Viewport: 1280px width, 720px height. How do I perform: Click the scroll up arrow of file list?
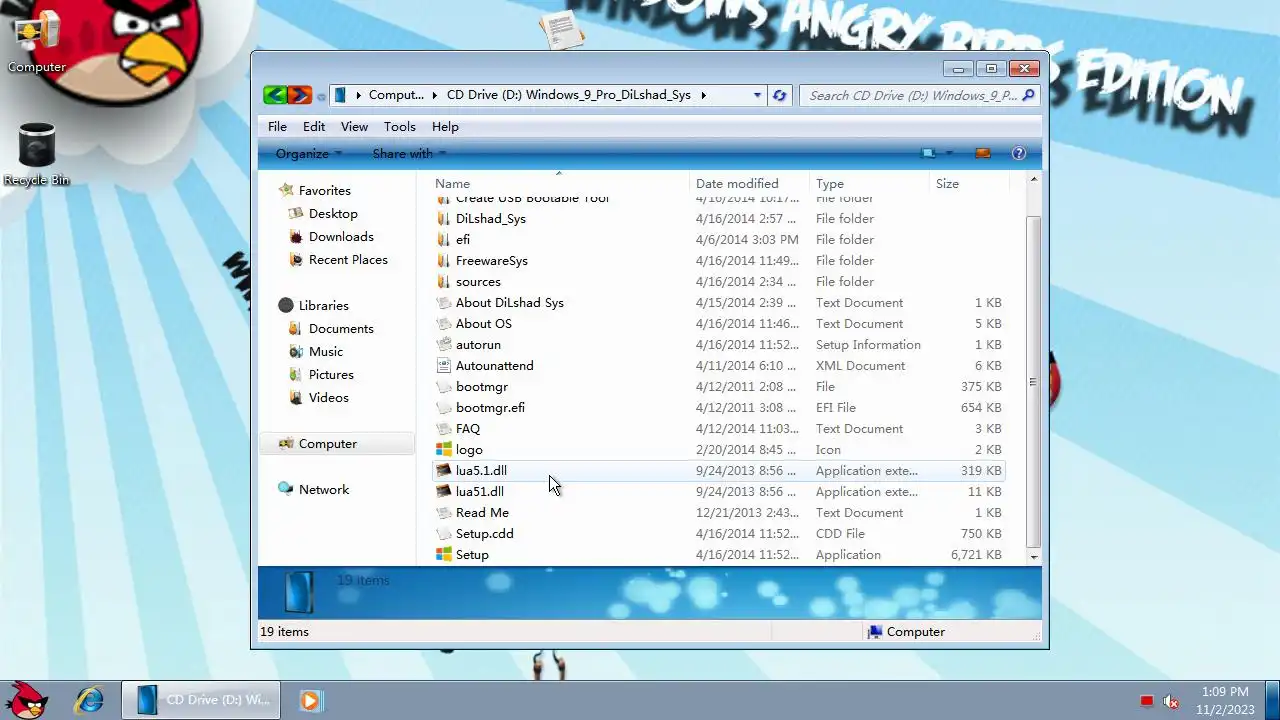pos(1034,180)
